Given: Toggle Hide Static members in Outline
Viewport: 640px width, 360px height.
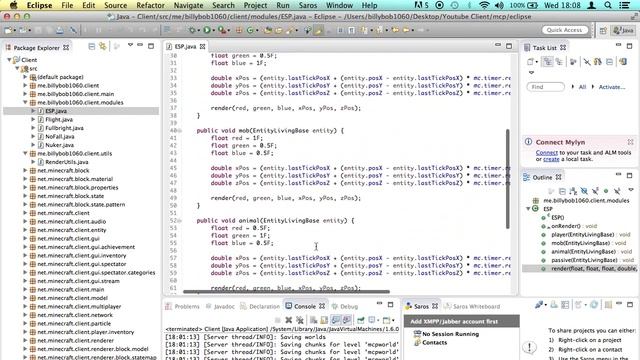Looking at the screenshot, I should click(x=595, y=191).
